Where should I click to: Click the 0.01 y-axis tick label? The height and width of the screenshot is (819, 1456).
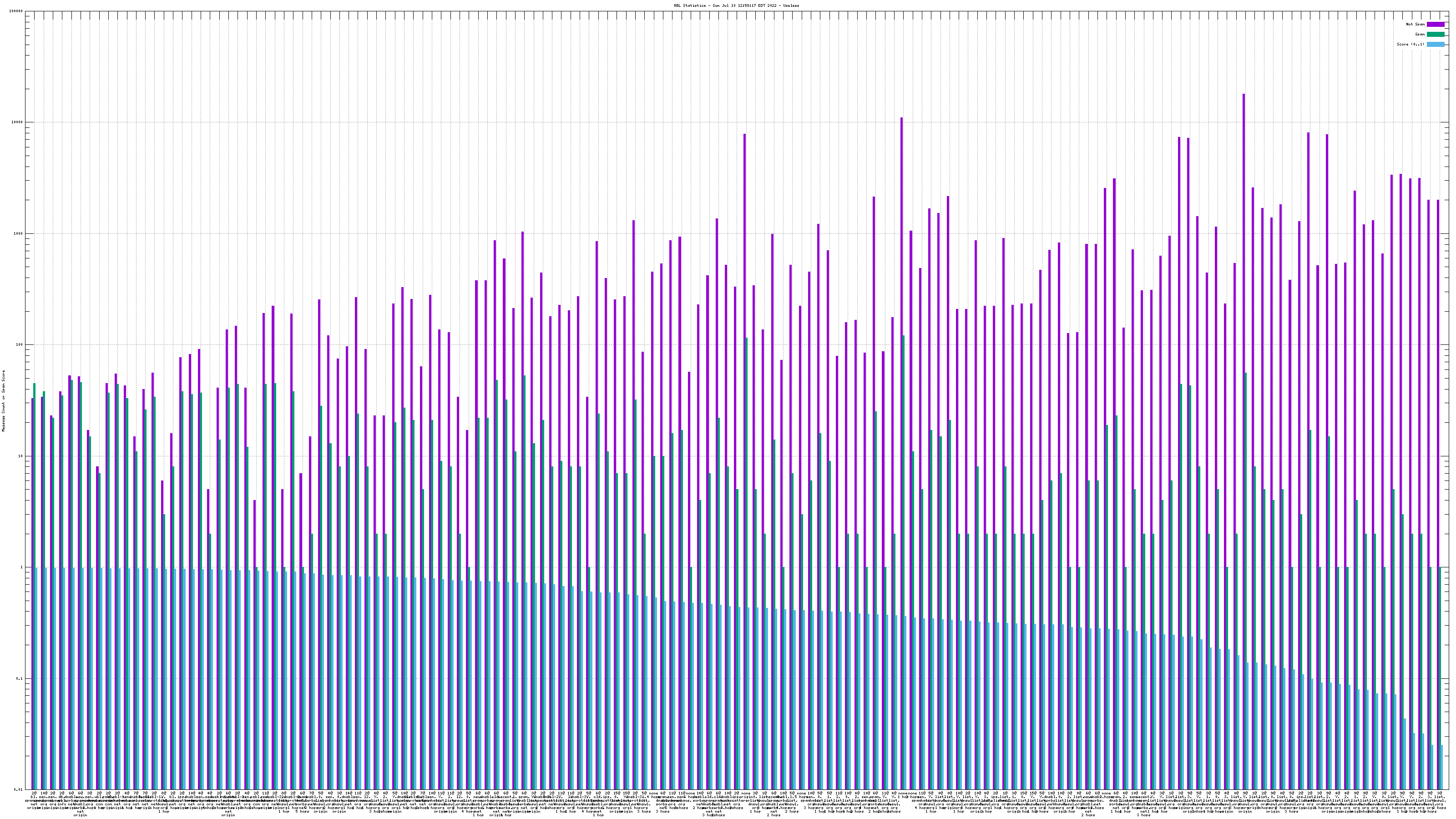pyautogui.click(x=18, y=789)
